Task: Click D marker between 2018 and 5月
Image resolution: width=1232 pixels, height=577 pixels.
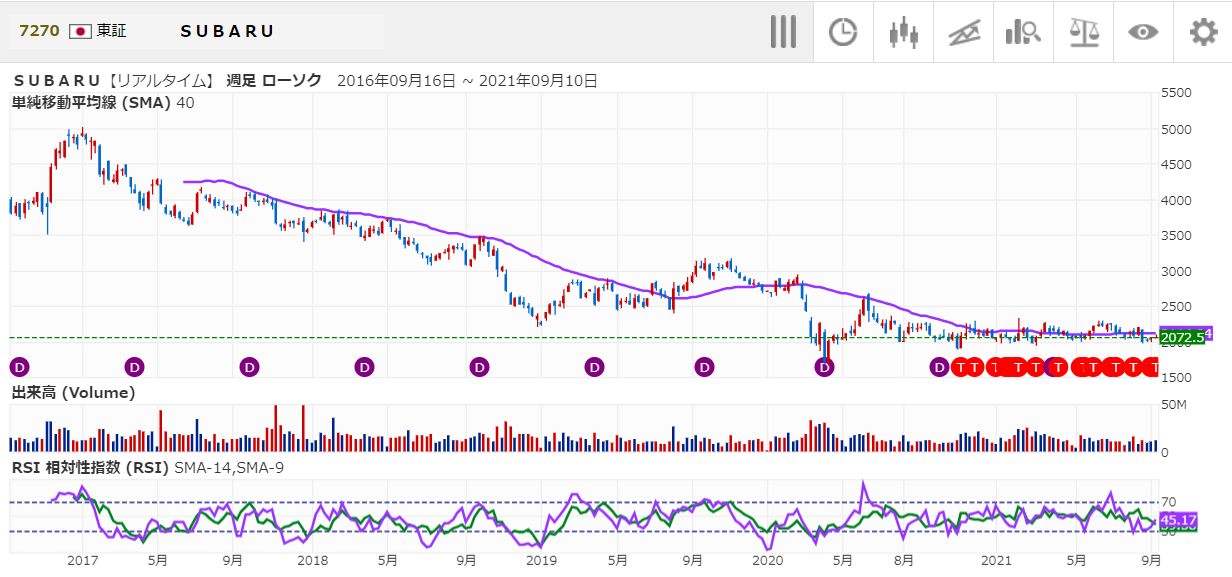Action: [364, 367]
